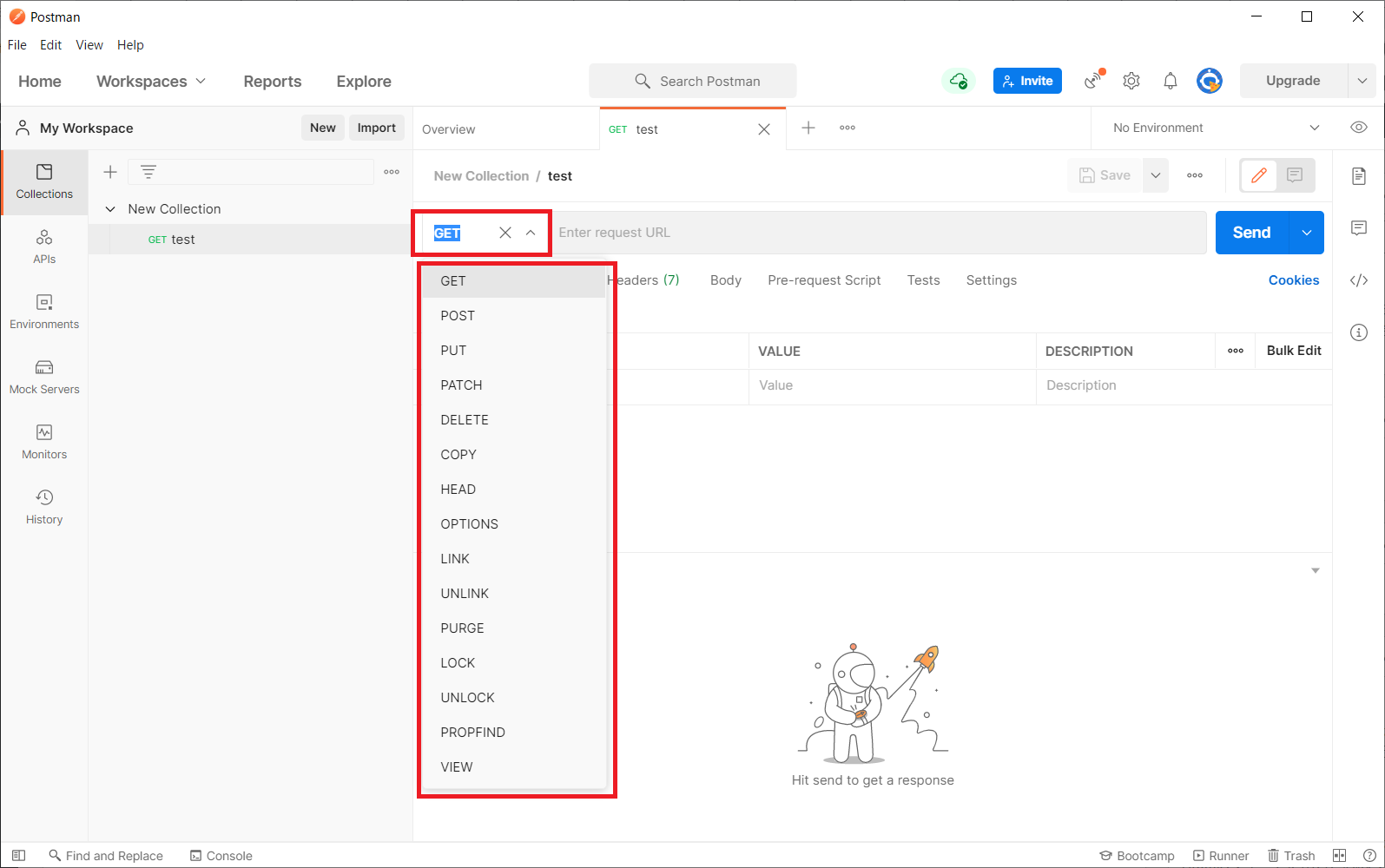Open the No Environment selector

point(1216,128)
